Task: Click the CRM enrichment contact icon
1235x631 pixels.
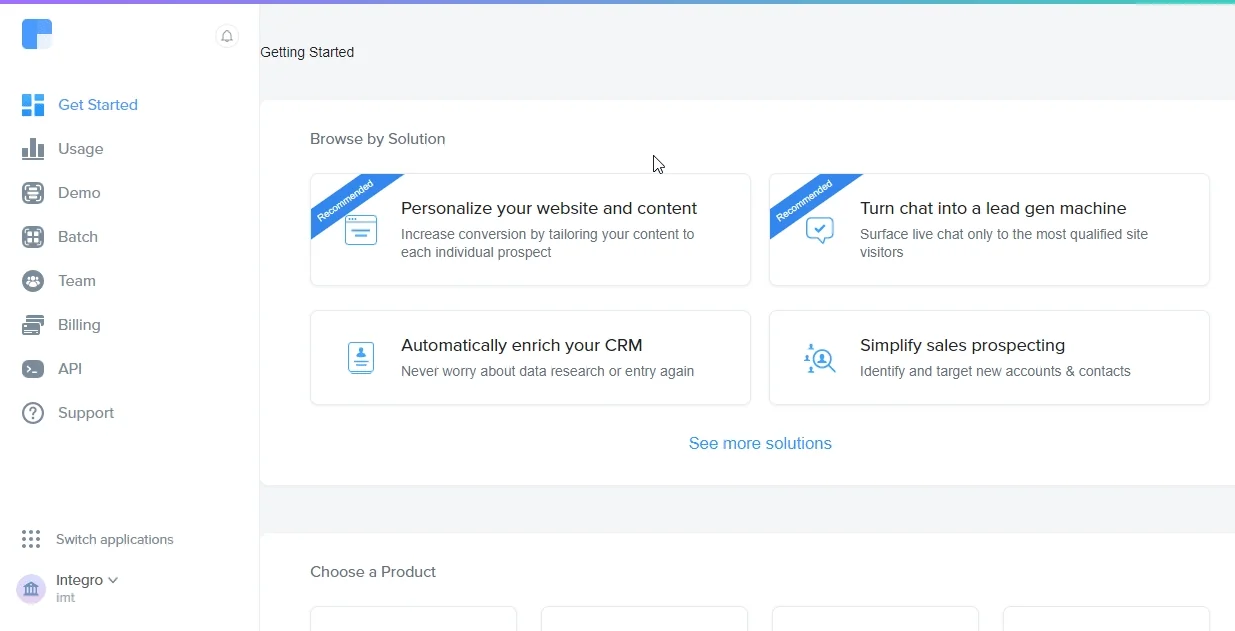Action: point(361,358)
